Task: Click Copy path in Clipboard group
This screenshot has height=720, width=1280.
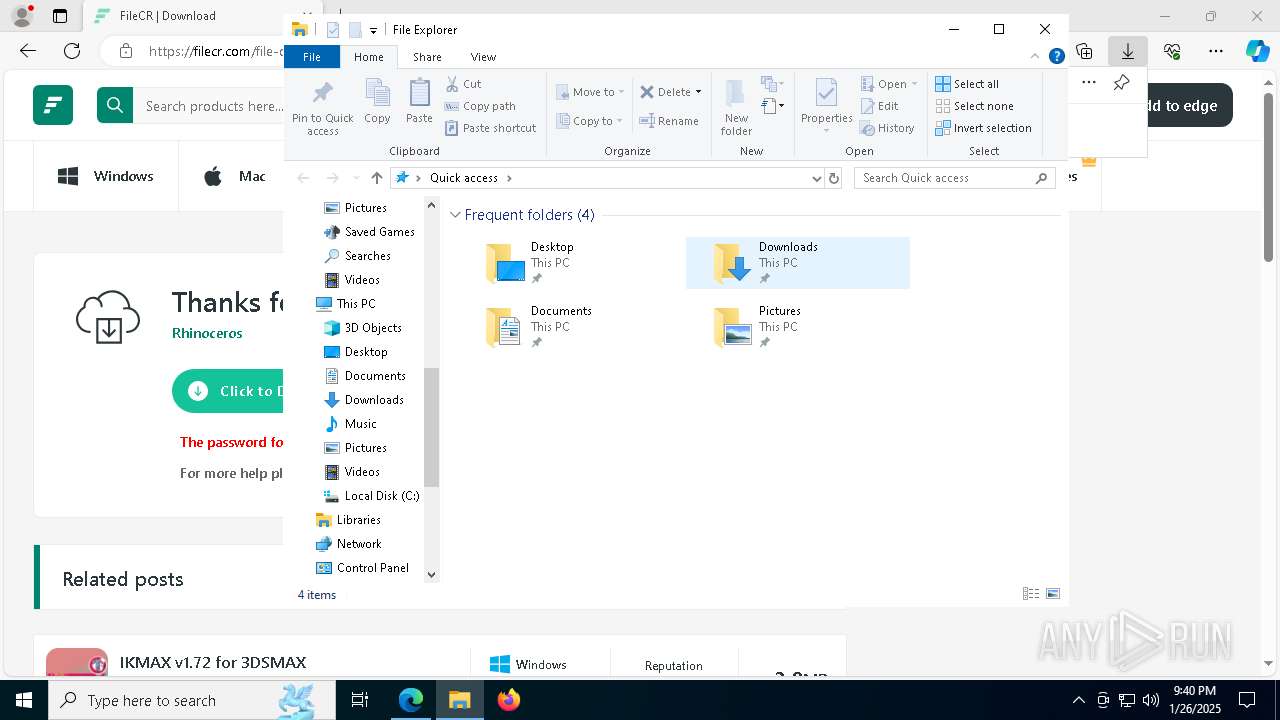Action: [x=480, y=106]
